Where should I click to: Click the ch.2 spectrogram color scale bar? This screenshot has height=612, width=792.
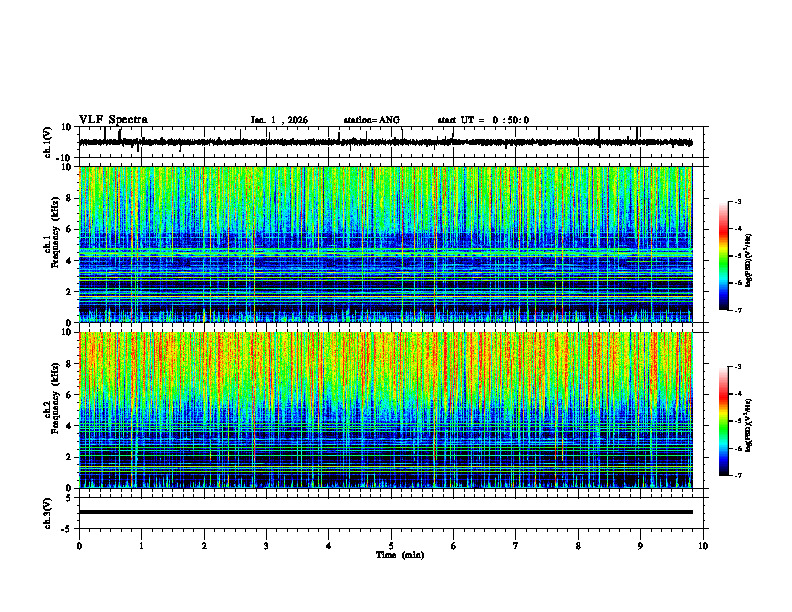tap(724, 421)
